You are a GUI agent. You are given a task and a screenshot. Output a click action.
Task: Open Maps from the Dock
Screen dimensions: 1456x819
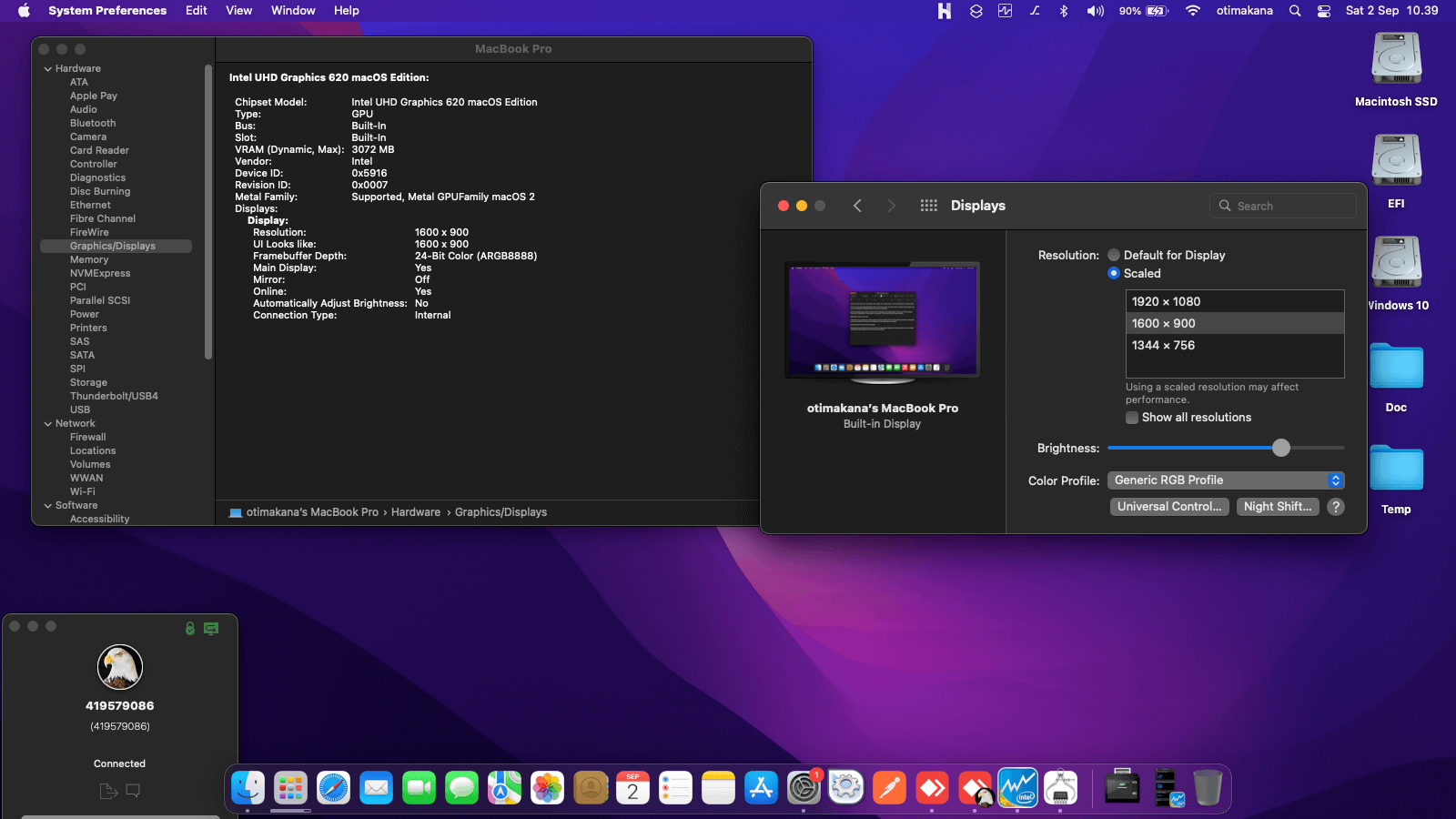504,788
